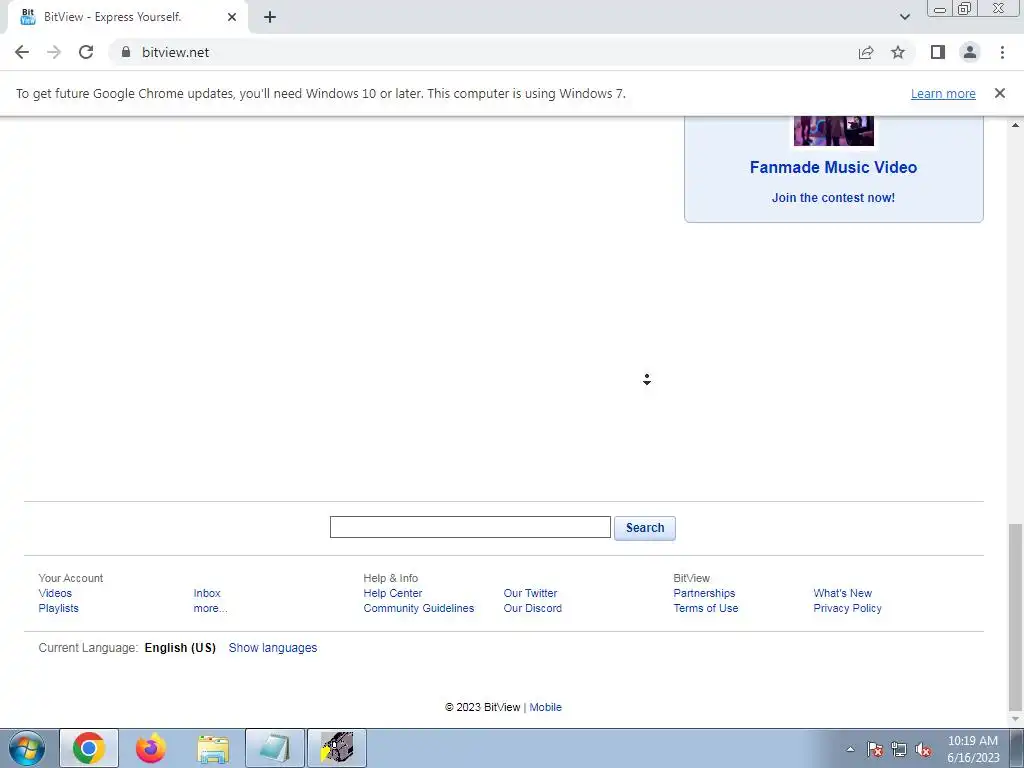Open the Fanmade Music Video link
The image size is (1024, 768).
[833, 167]
